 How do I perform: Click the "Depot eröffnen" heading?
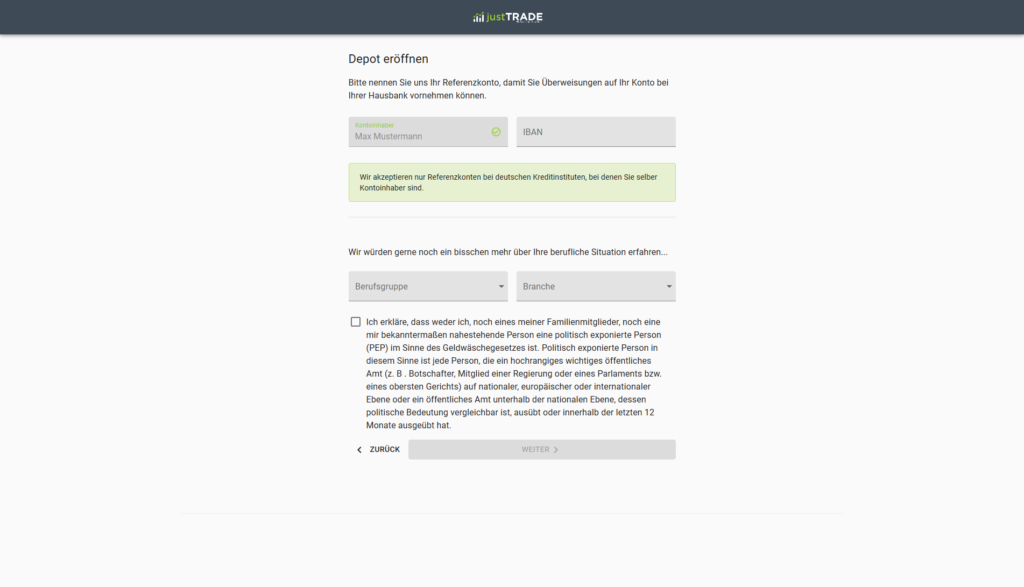click(x=388, y=59)
